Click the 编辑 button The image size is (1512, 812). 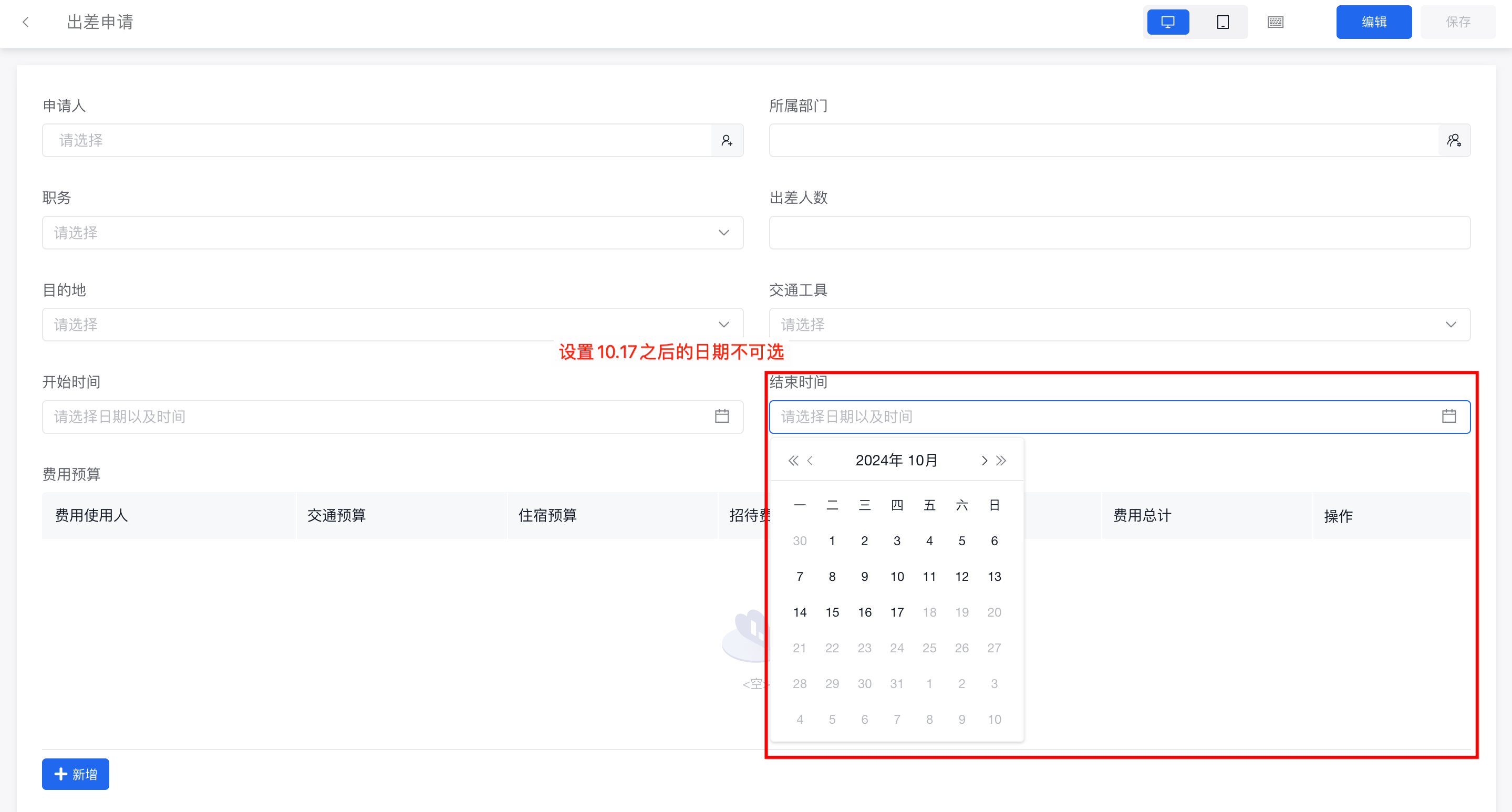coord(1373,22)
